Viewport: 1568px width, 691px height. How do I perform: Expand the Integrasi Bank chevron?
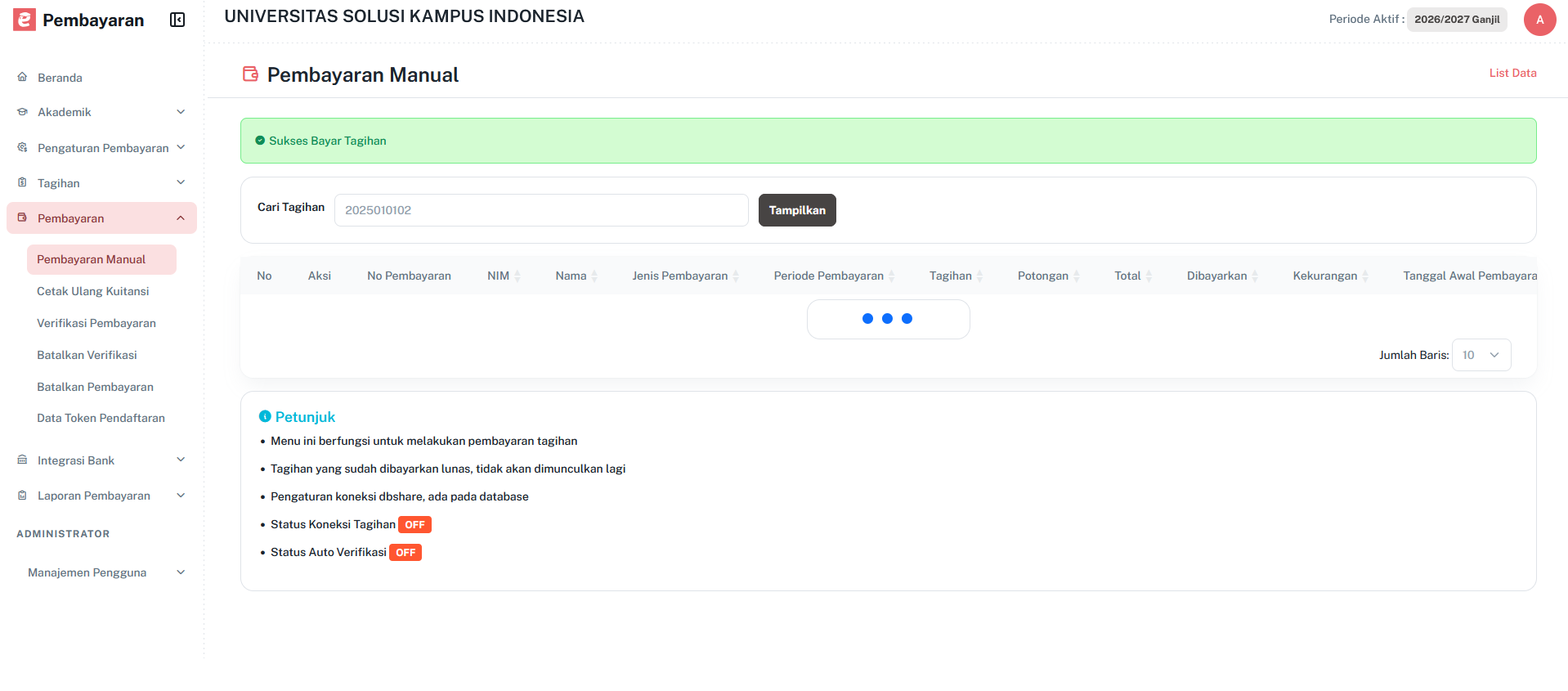click(x=181, y=460)
